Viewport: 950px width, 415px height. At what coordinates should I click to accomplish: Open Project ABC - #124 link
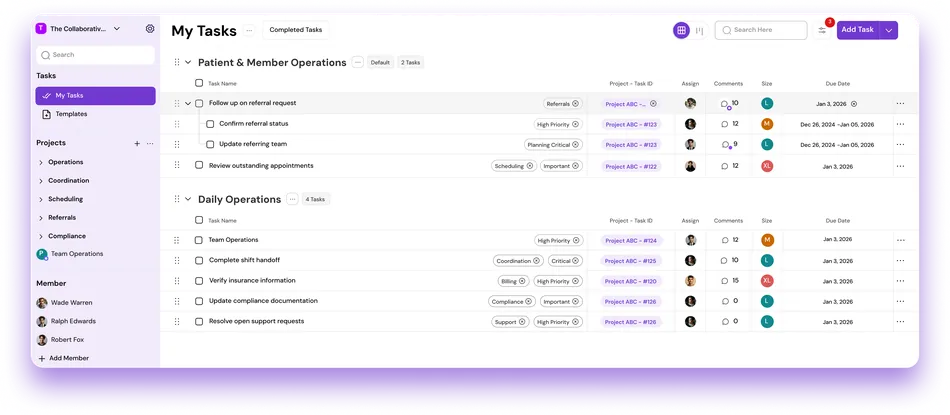point(631,241)
